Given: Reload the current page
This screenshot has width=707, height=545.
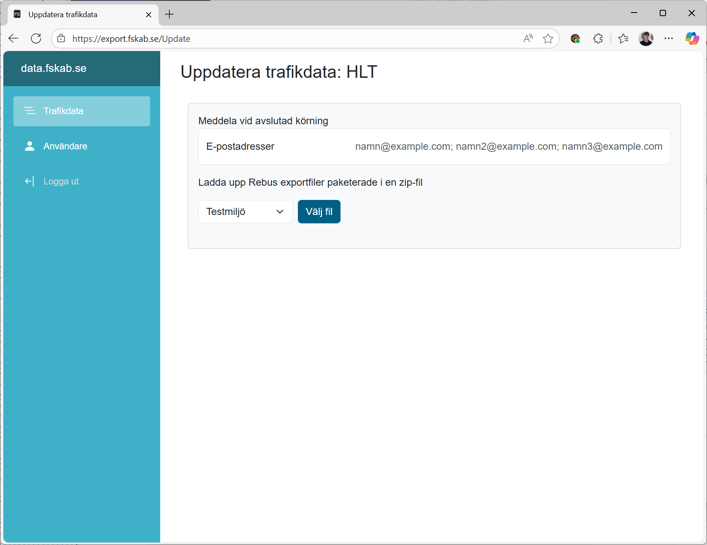Looking at the screenshot, I should 36,39.
